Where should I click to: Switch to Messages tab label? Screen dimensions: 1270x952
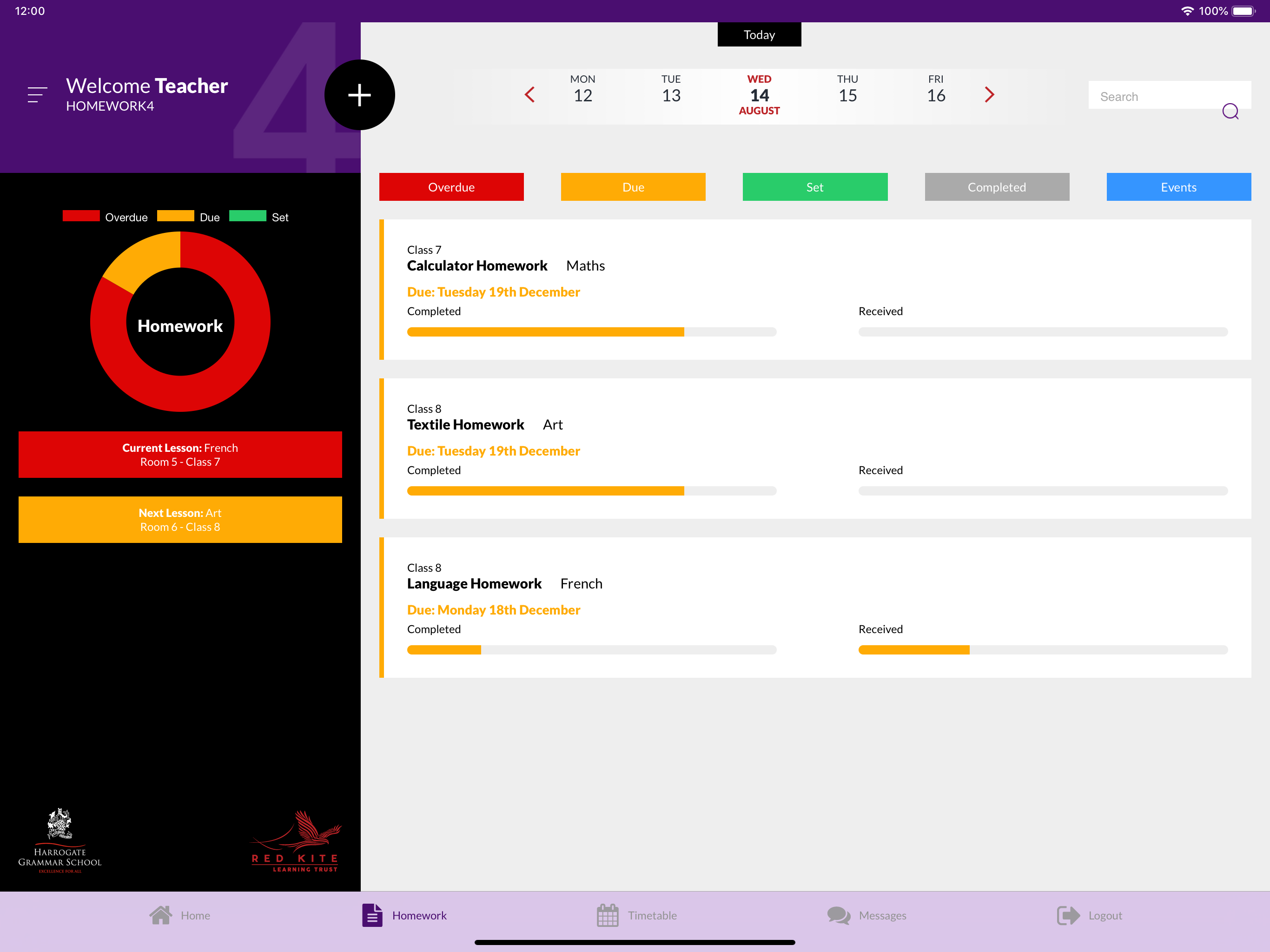point(882,915)
